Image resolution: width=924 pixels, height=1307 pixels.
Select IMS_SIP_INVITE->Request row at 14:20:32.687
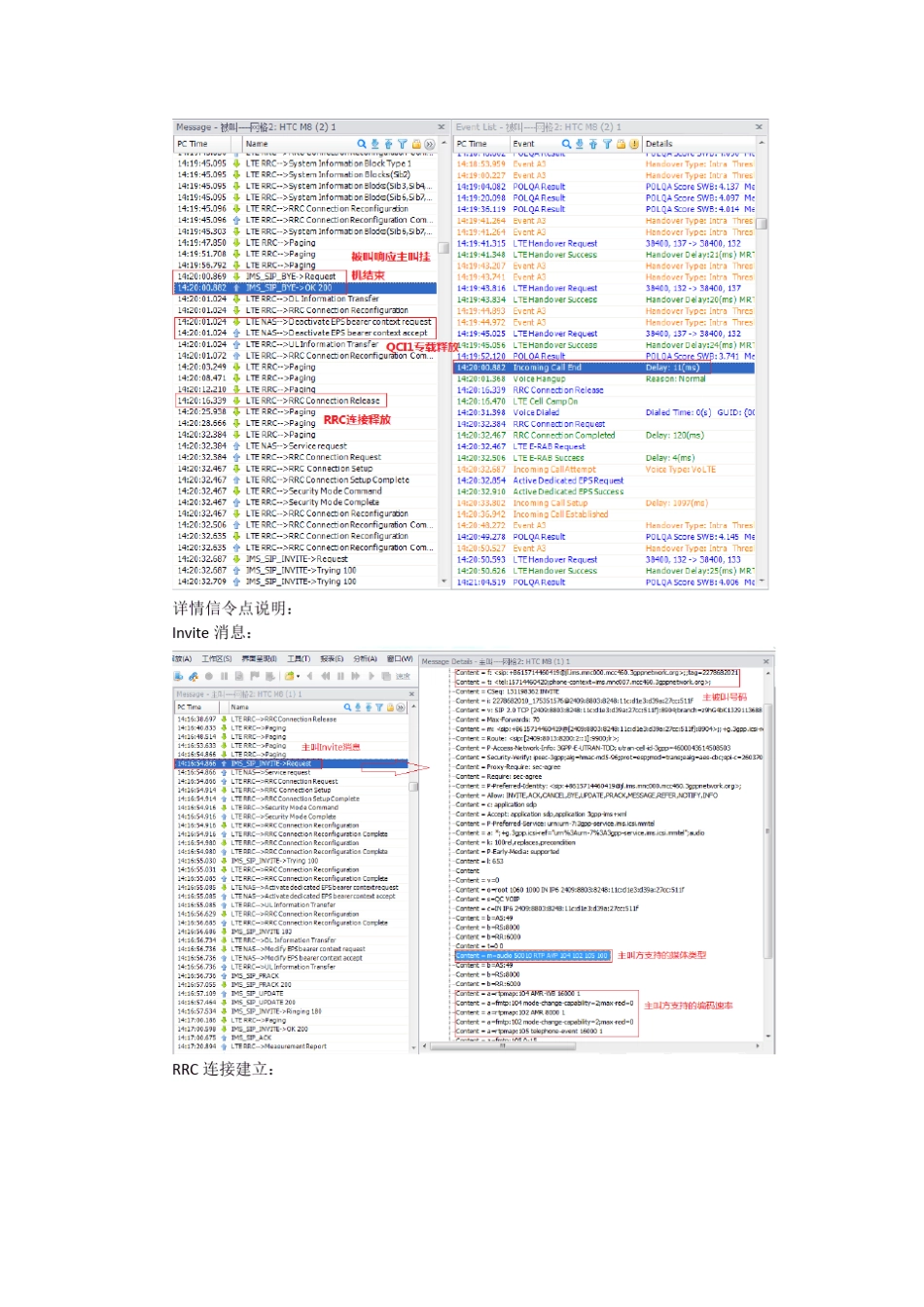coord(305,558)
